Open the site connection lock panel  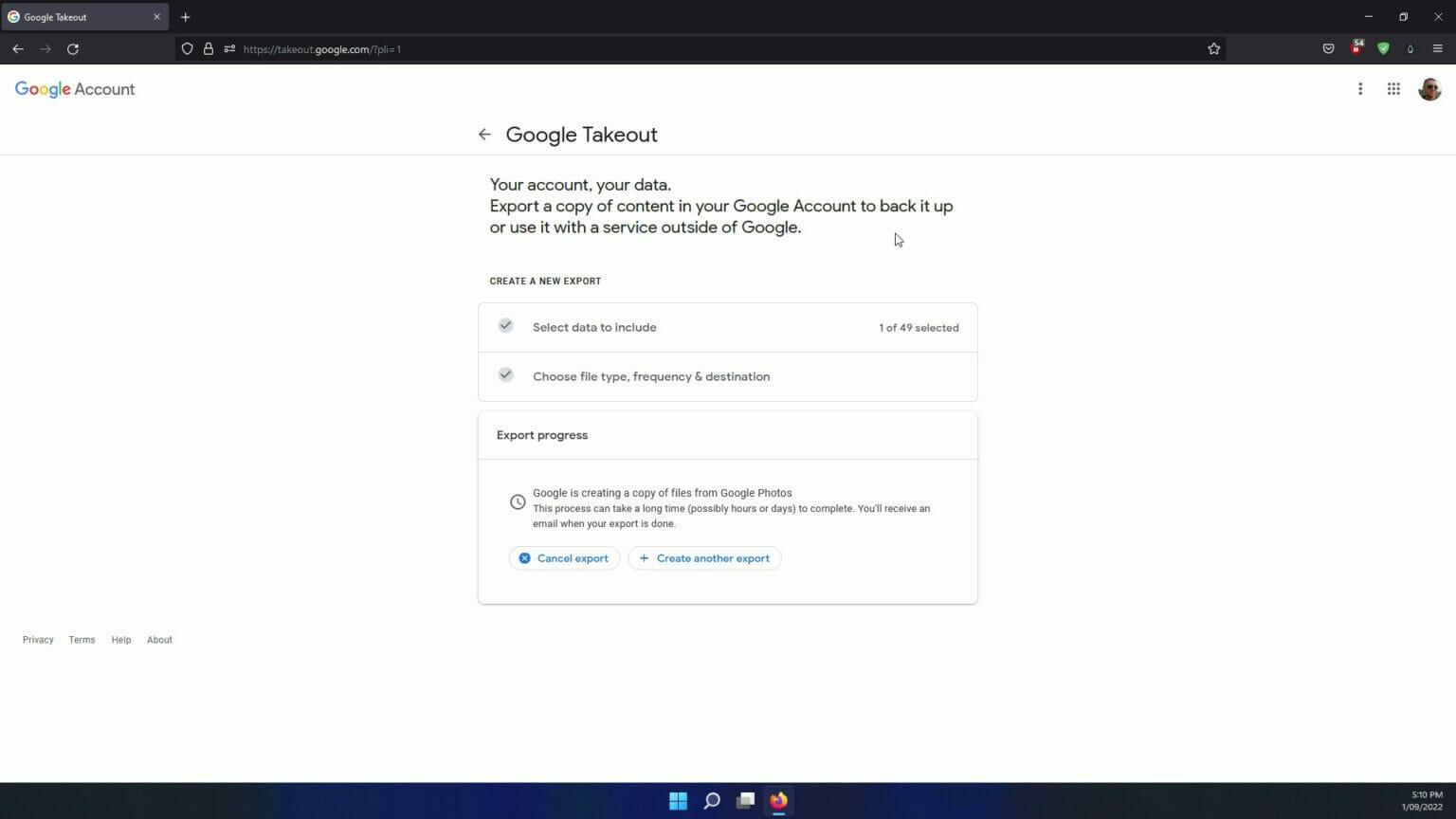point(209,48)
